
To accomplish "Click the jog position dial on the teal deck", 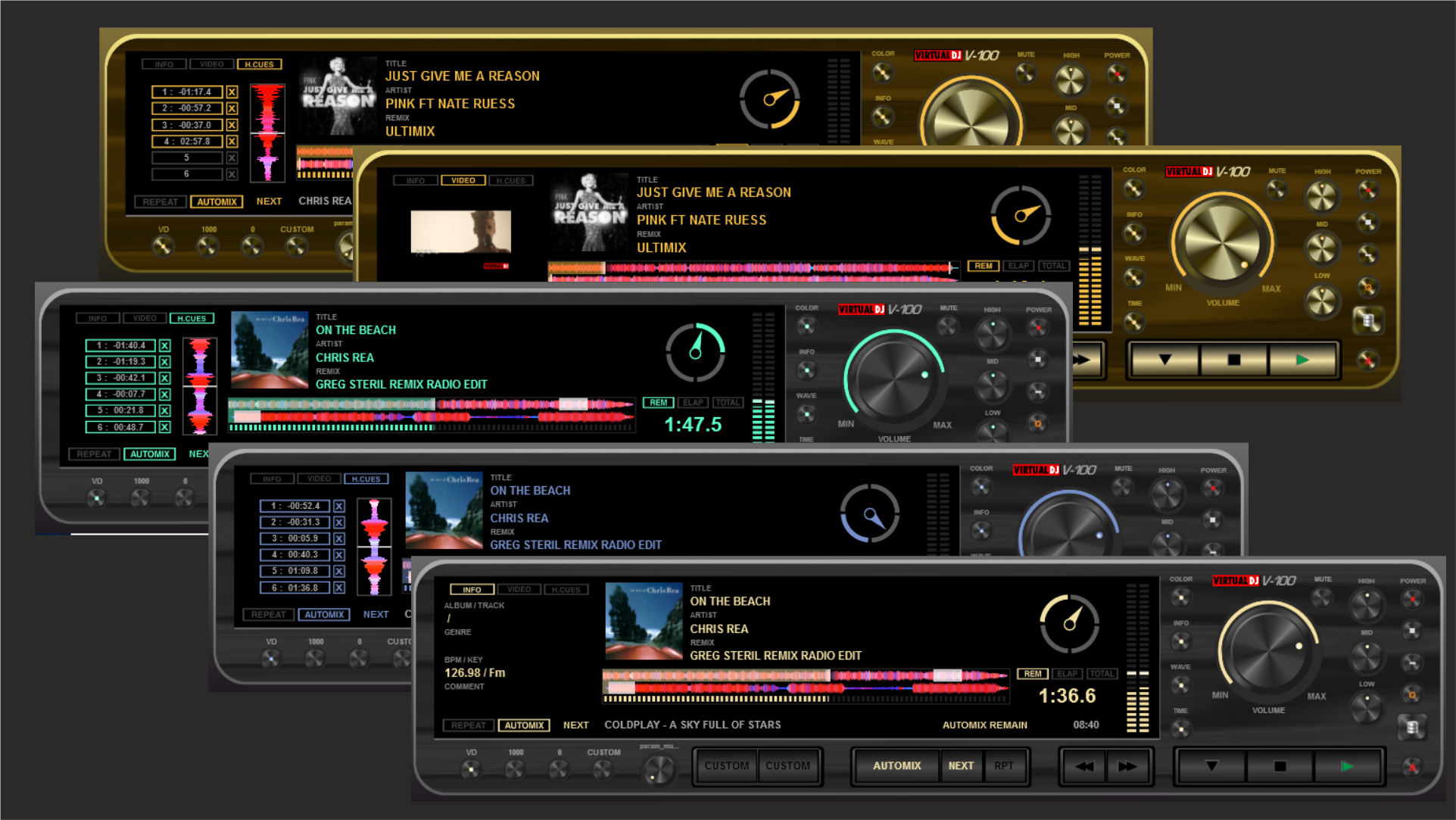I will [695, 352].
